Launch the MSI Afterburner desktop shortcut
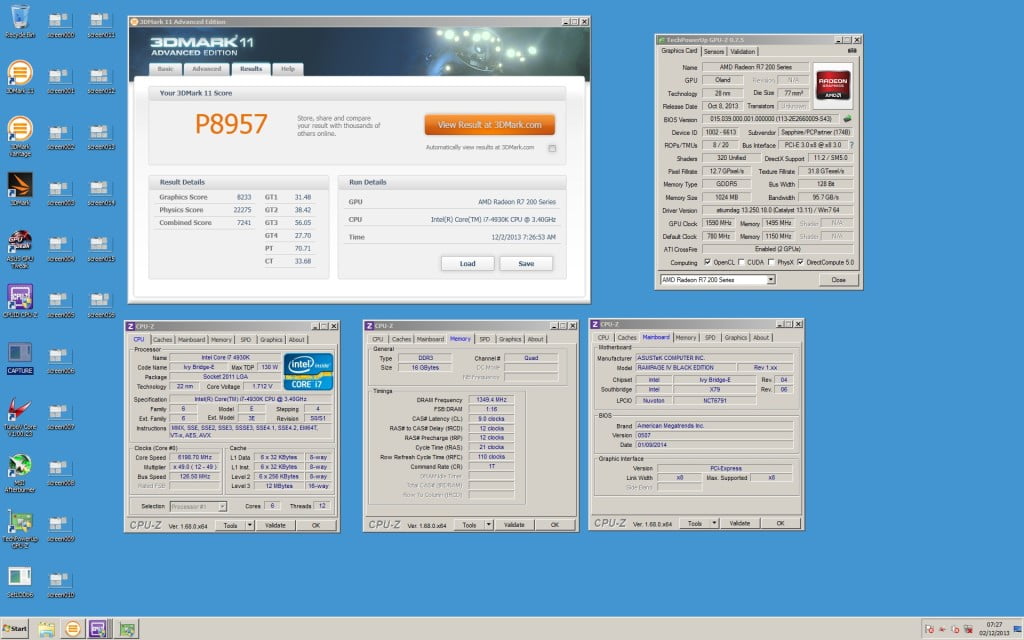The width and height of the screenshot is (1024, 640). [19, 469]
